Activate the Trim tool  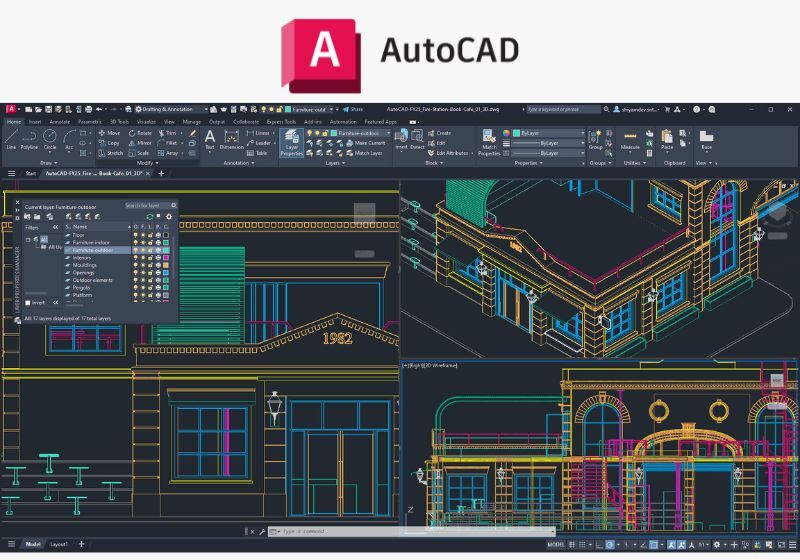click(x=167, y=133)
